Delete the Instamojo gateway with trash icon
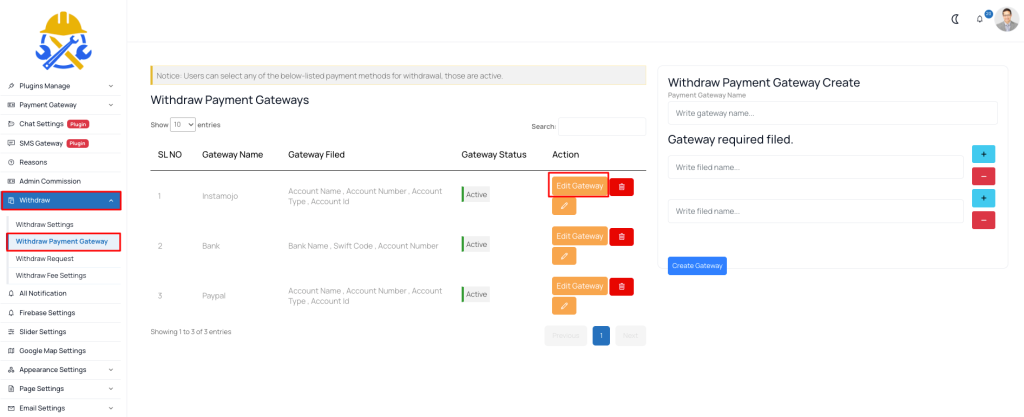 [622, 187]
